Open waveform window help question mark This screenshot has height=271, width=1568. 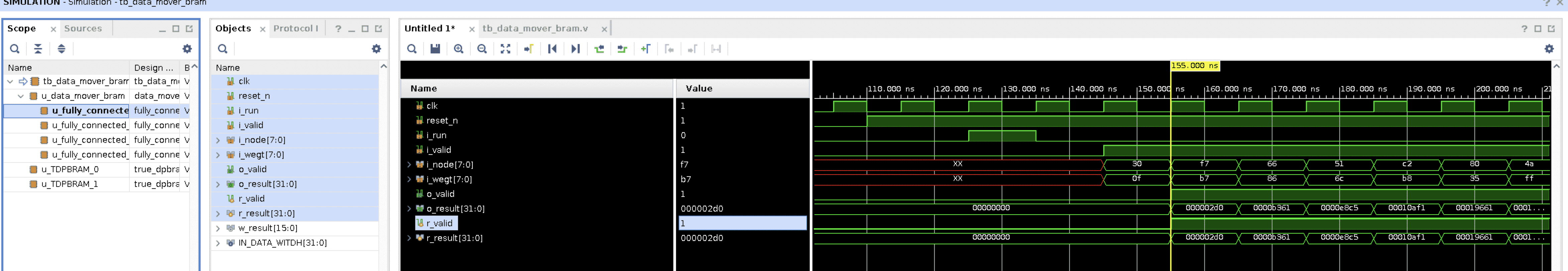coord(1524,29)
